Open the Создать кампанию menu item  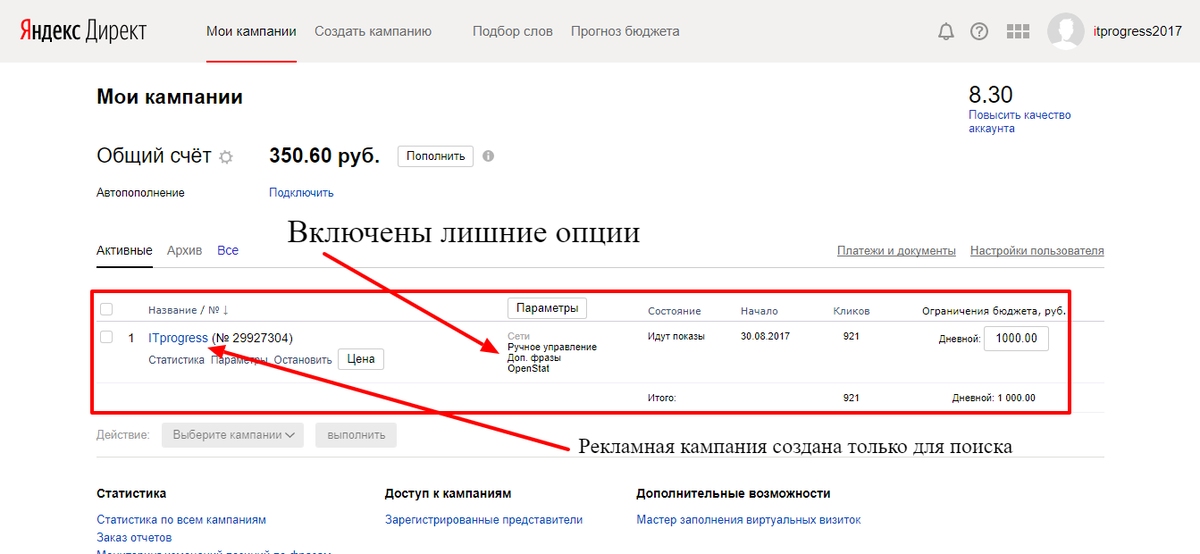tap(373, 31)
